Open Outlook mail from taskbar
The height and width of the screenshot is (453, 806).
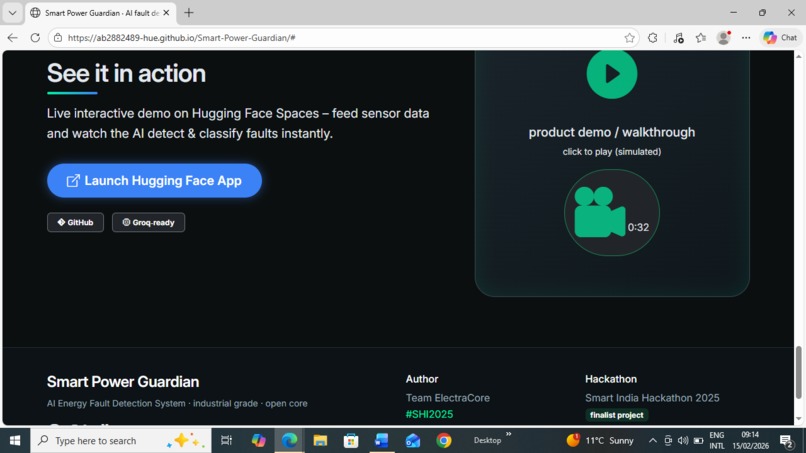point(413,440)
